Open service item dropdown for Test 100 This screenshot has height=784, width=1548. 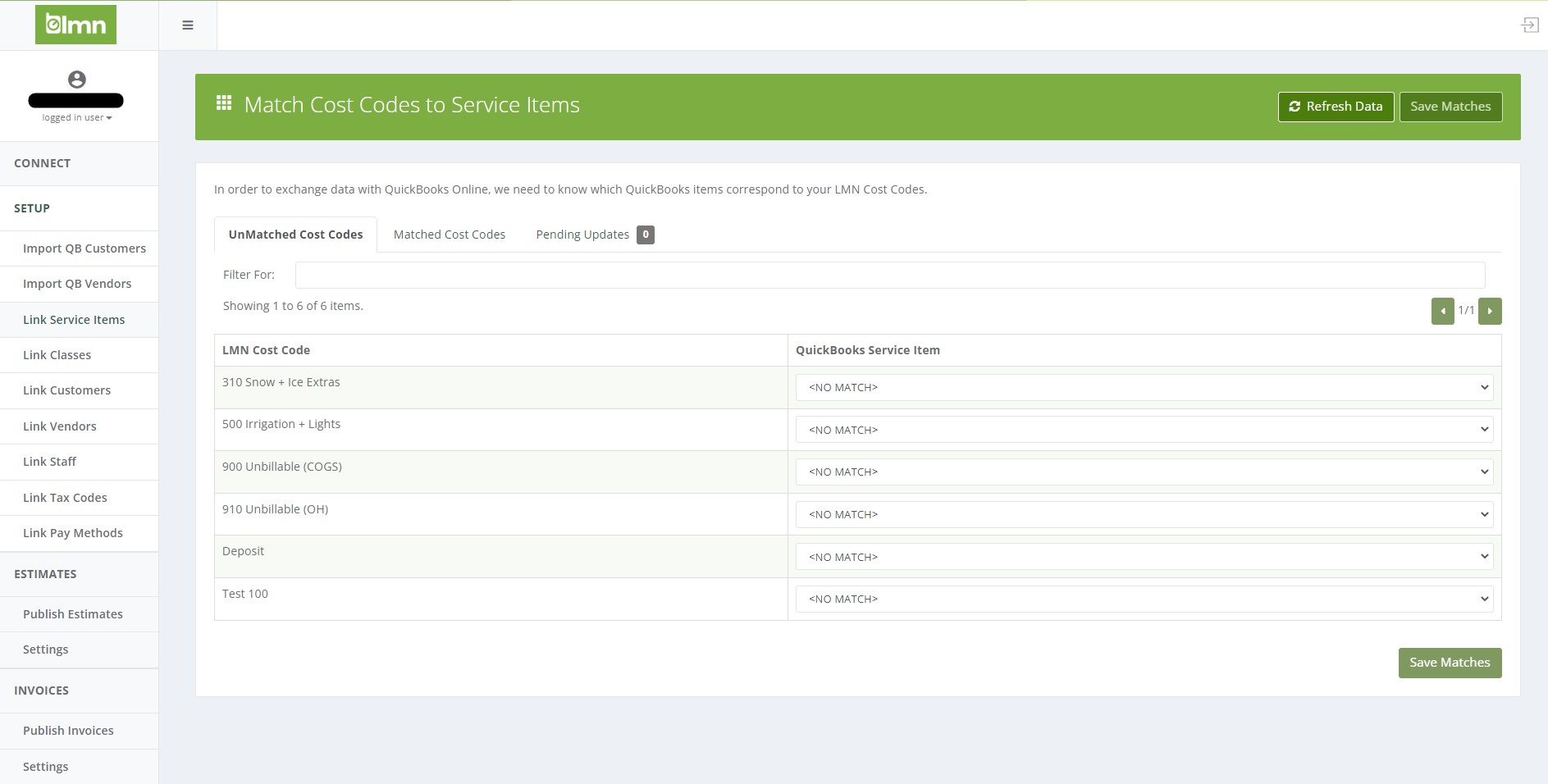point(1144,599)
